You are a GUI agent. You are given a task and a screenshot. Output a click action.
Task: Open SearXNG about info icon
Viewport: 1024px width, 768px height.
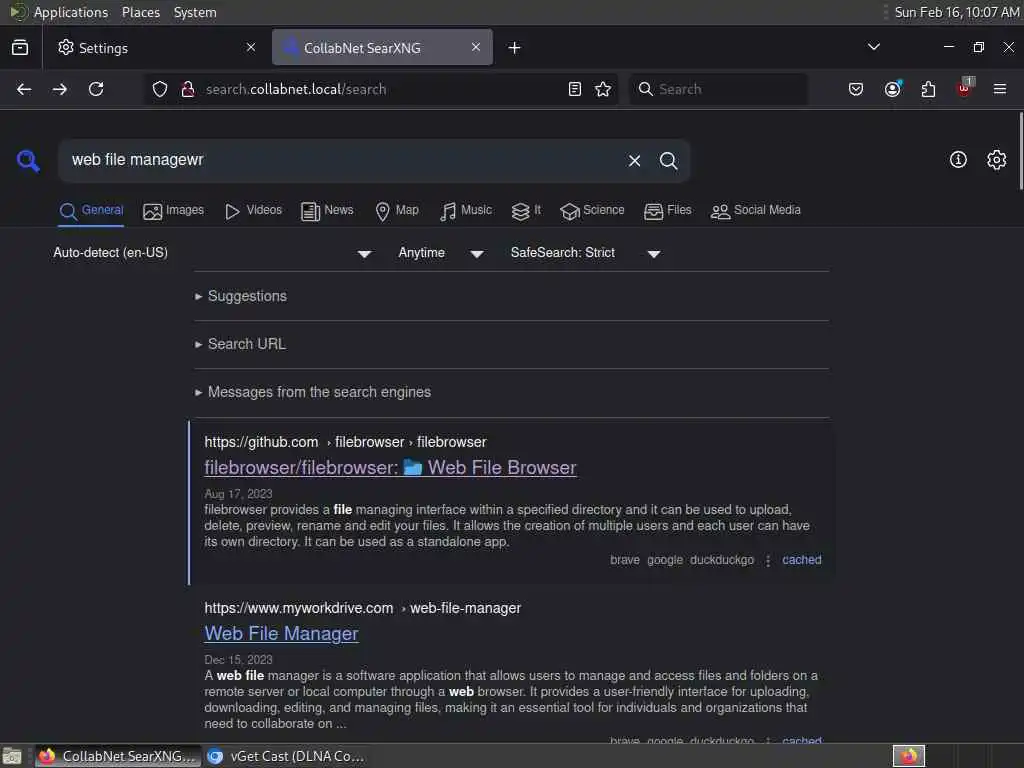click(958, 160)
